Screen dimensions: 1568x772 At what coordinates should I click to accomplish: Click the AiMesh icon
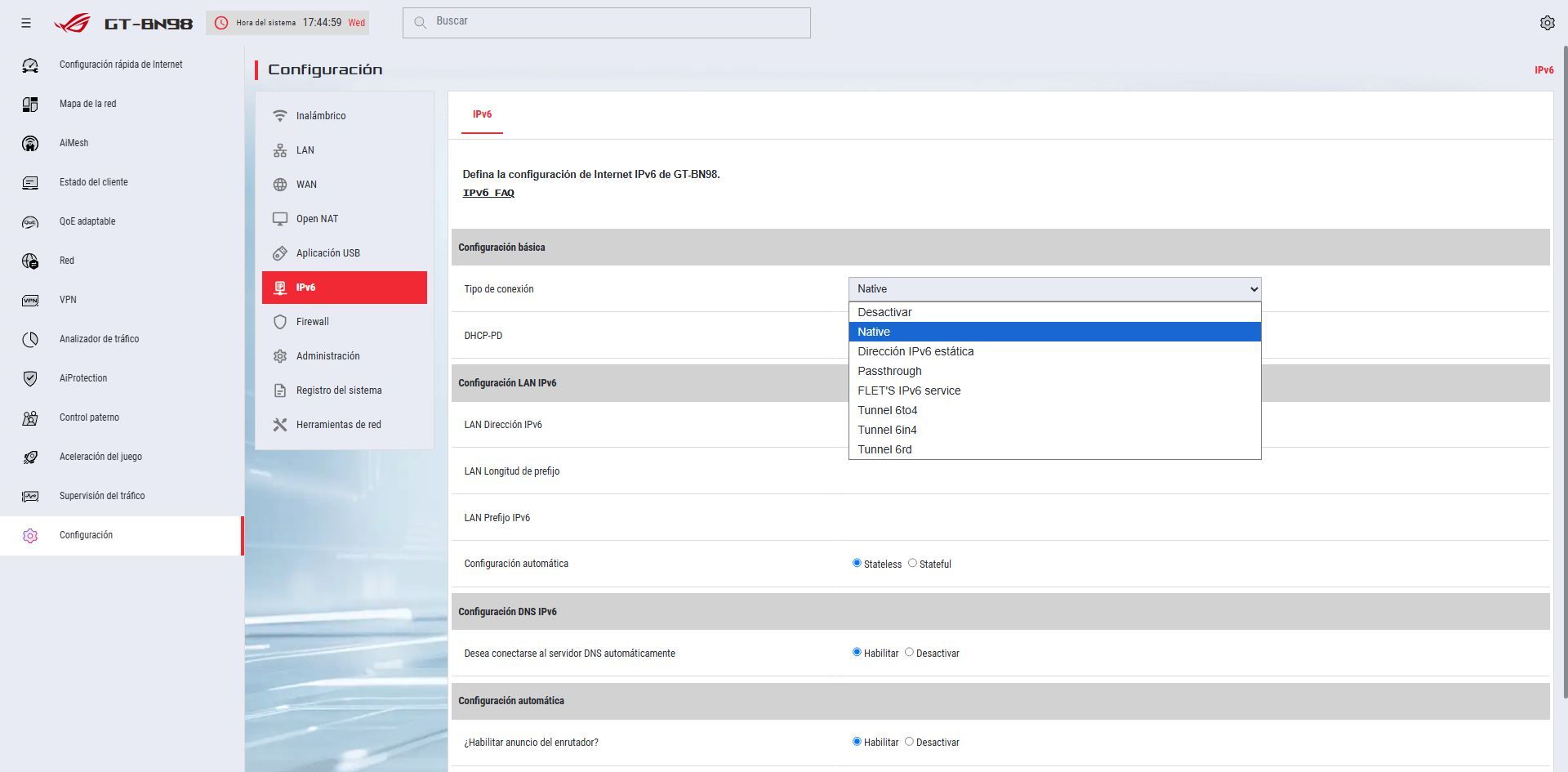[30, 143]
